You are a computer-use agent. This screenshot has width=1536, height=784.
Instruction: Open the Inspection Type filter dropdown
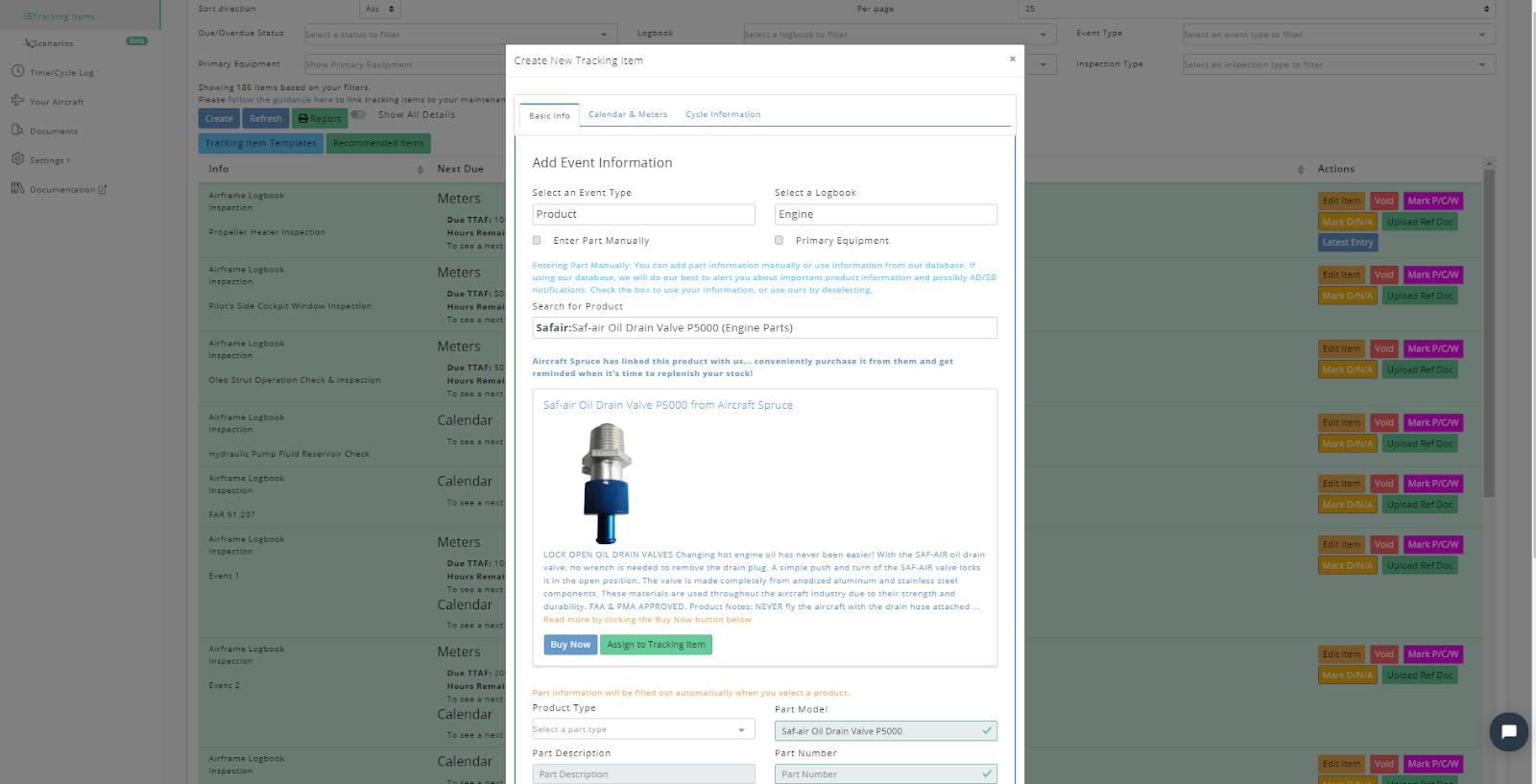[x=1339, y=65]
